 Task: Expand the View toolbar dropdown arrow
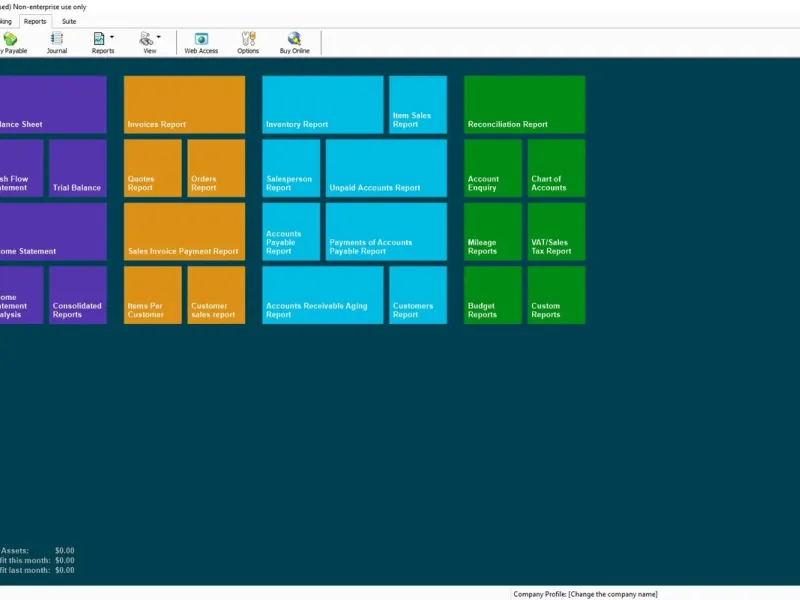159,37
